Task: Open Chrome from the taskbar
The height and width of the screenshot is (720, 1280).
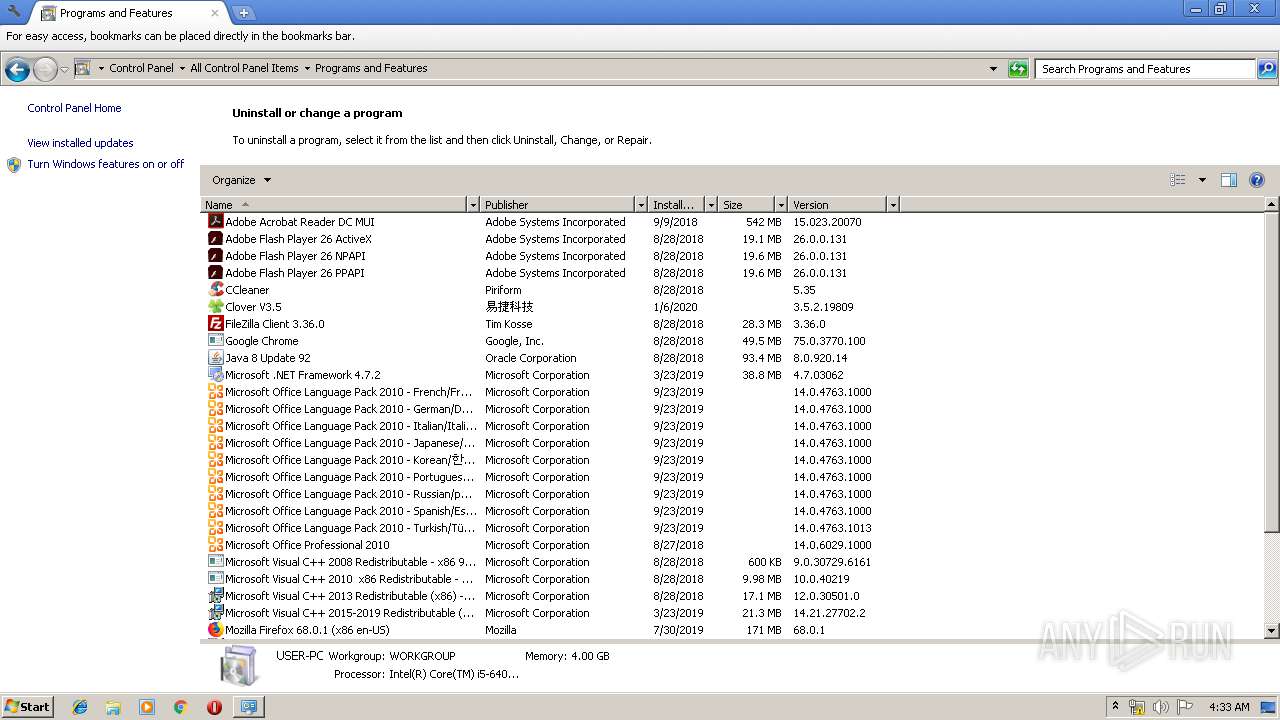Action: click(181, 707)
